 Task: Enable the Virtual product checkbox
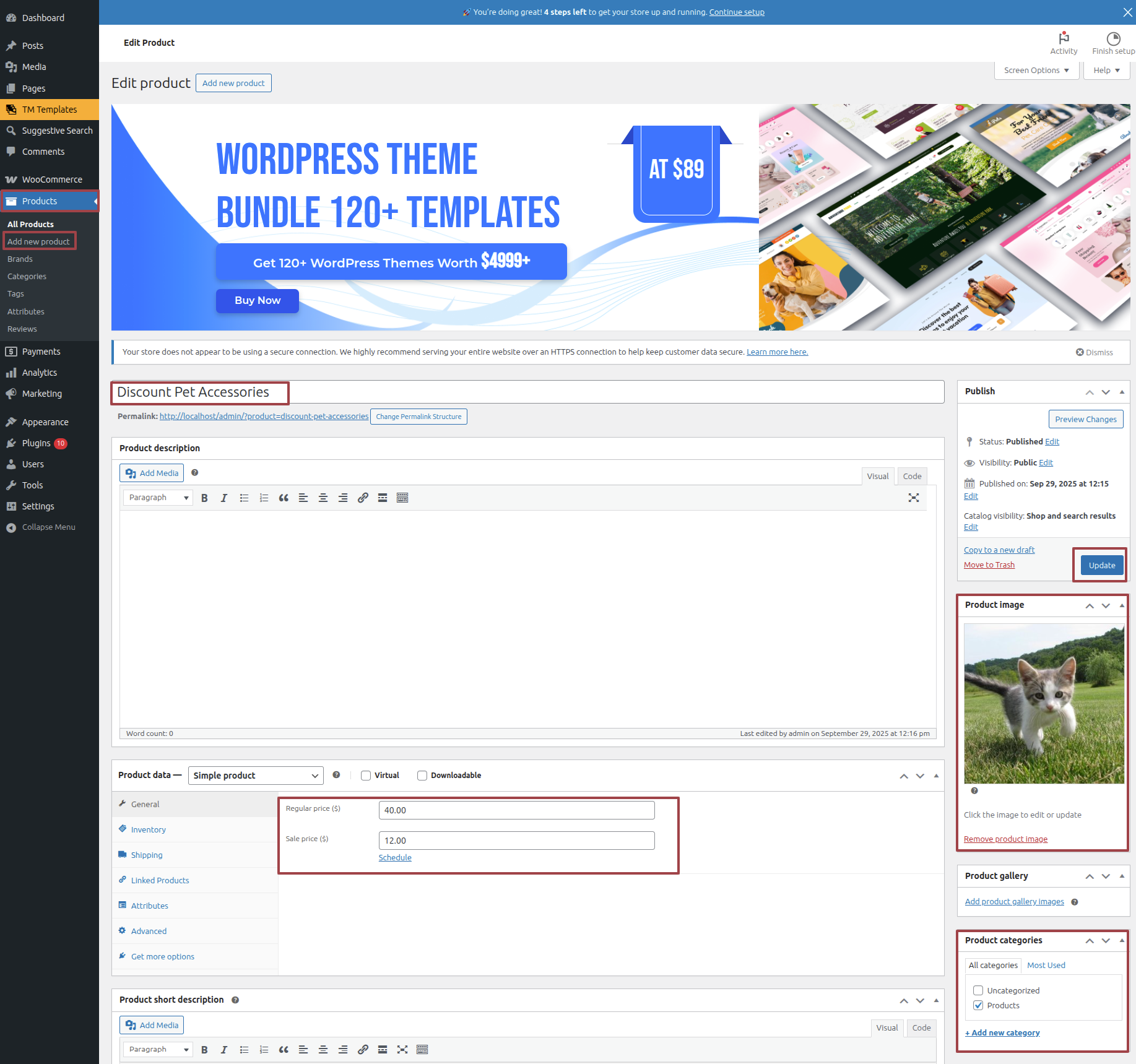366,776
